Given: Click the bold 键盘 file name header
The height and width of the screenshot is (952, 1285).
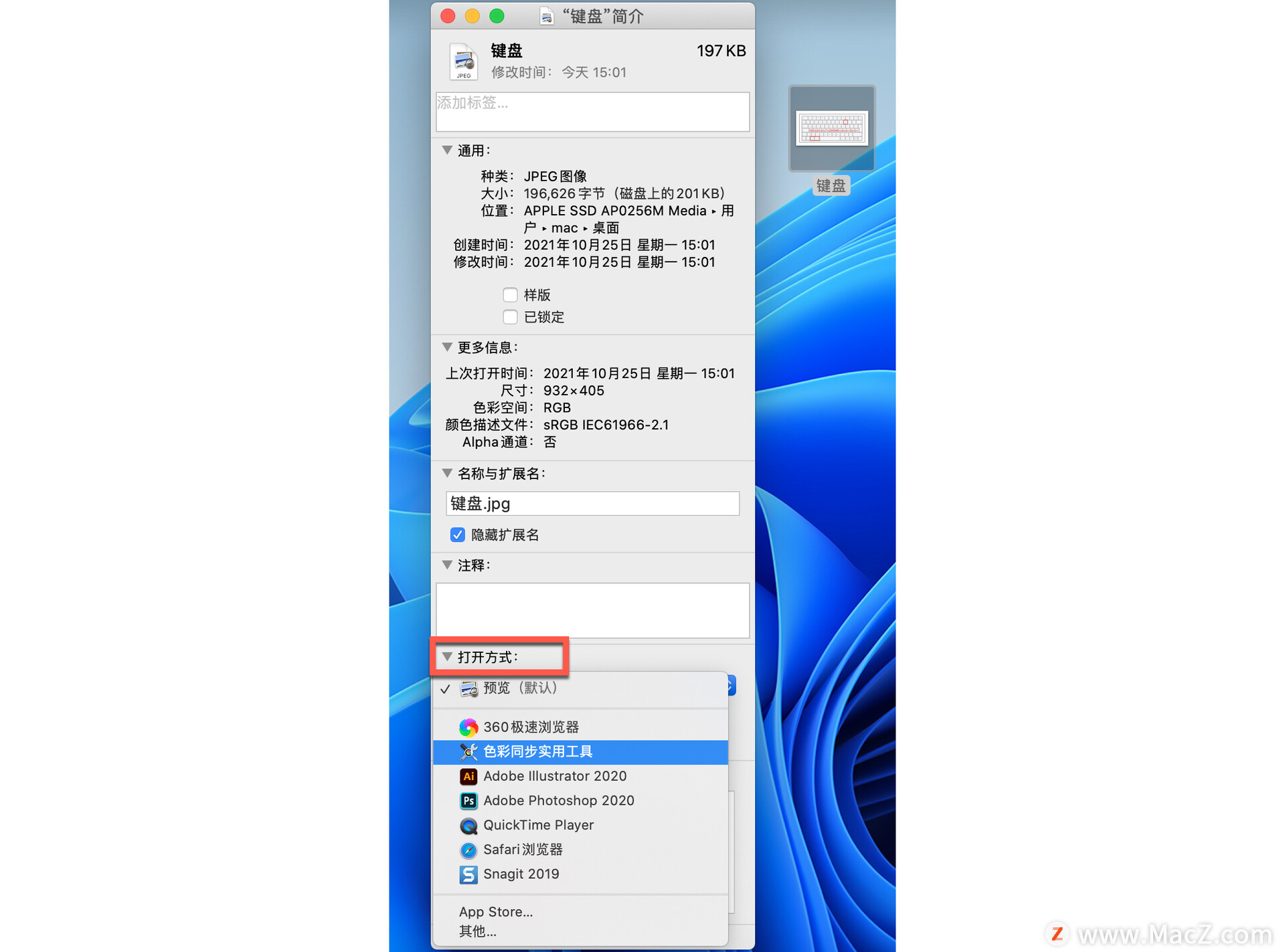Looking at the screenshot, I should (507, 51).
